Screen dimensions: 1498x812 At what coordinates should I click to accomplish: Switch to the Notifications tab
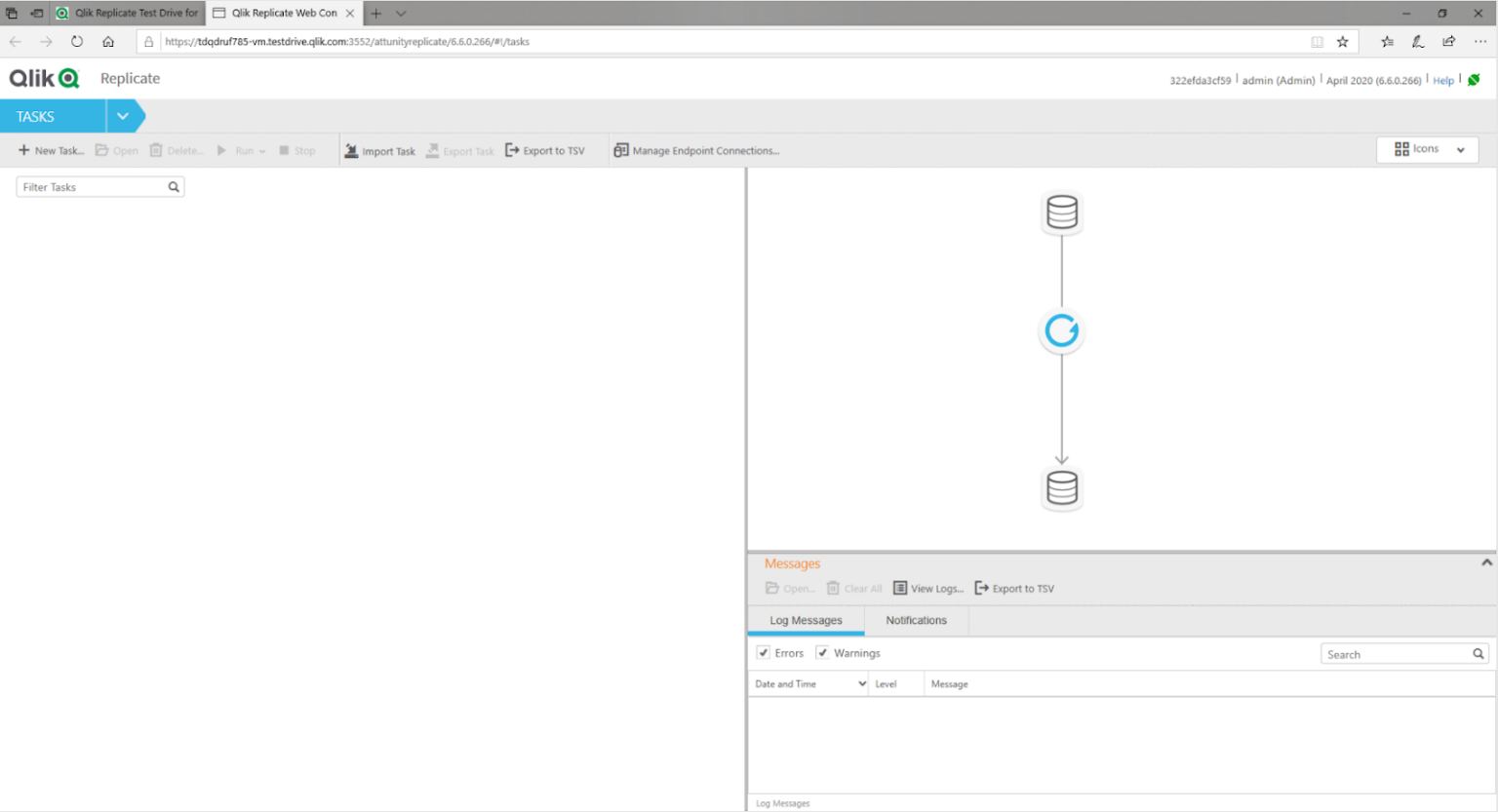tap(916, 621)
